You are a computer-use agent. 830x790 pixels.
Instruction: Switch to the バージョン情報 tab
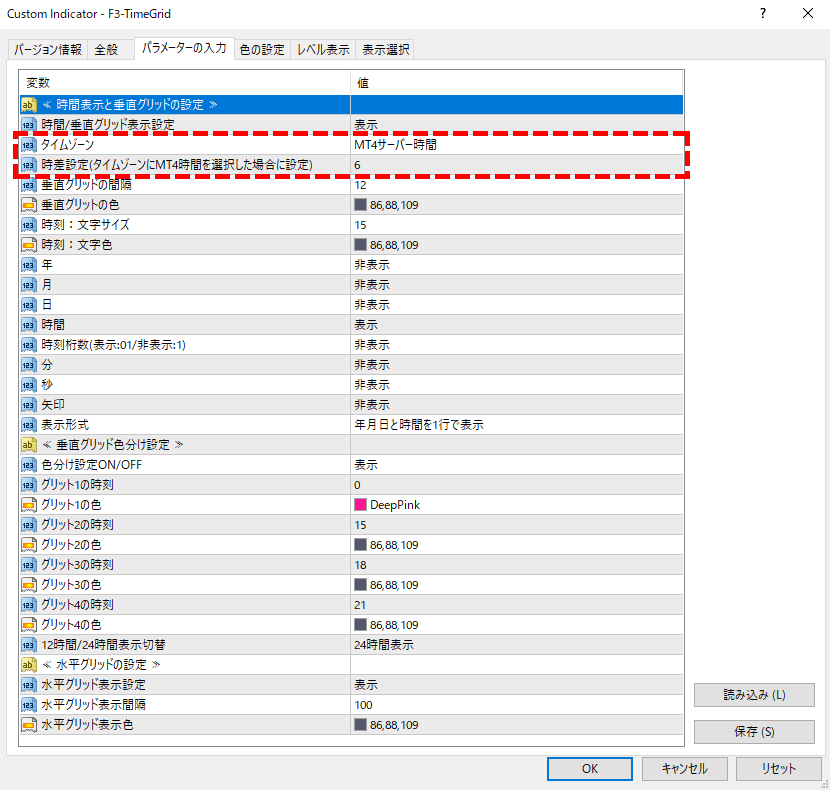(48, 50)
